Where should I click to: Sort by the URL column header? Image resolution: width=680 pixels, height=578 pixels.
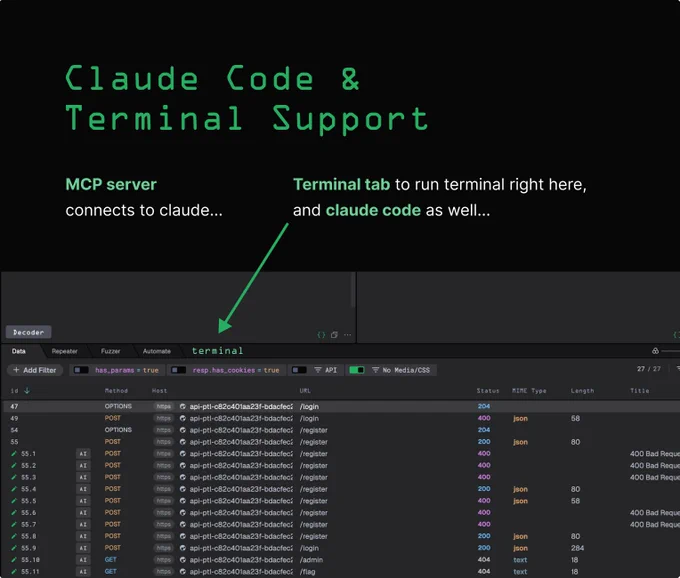305,391
